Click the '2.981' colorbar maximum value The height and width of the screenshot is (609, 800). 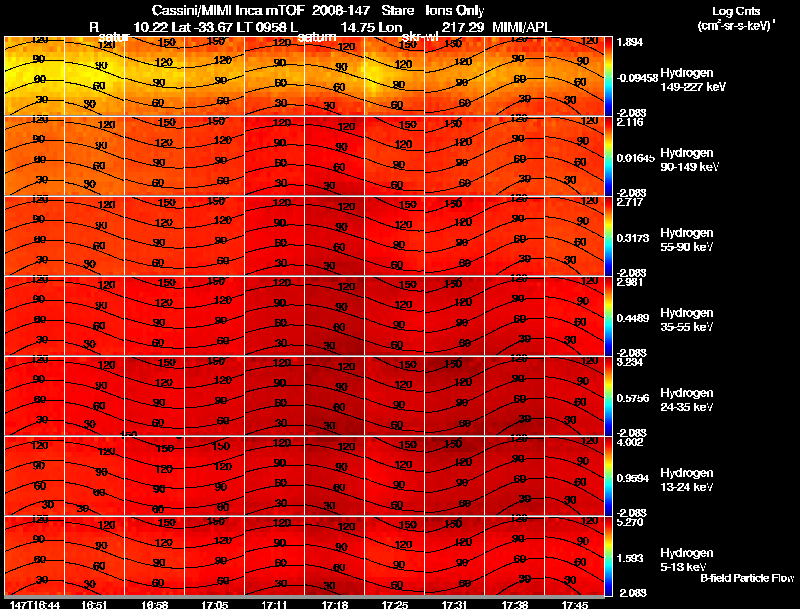tap(630, 282)
